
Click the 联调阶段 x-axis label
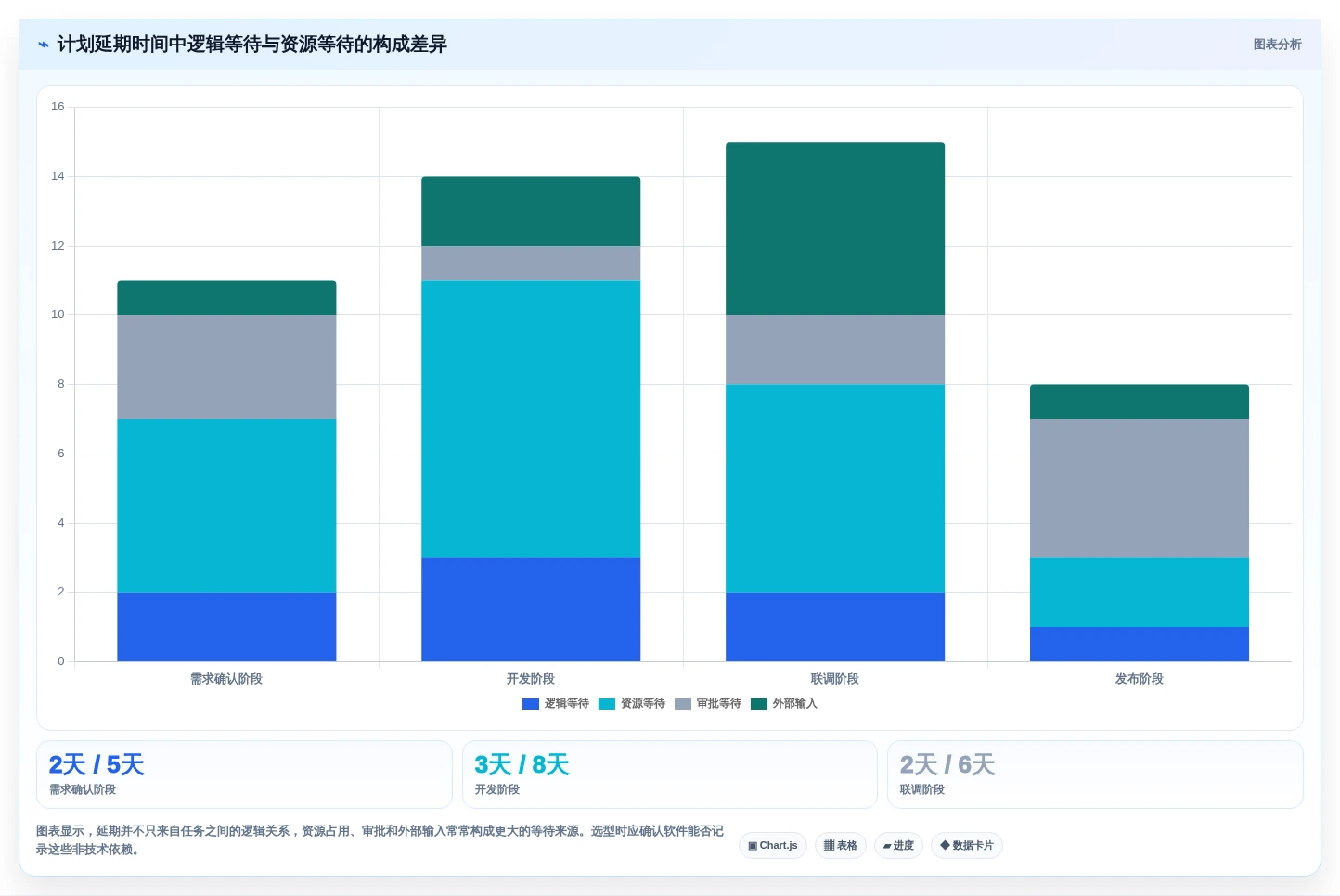tap(835, 679)
